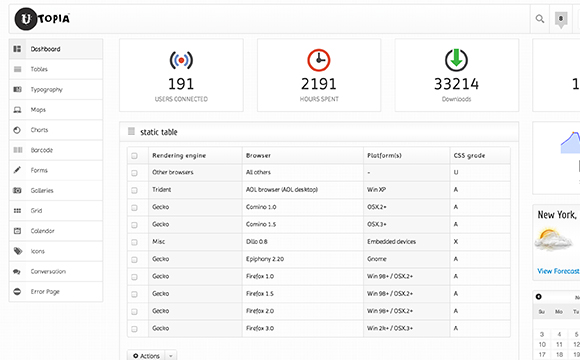This screenshot has width=580, height=360.
Task: Click the users connected broadcast icon
Action: click(x=181, y=60)
